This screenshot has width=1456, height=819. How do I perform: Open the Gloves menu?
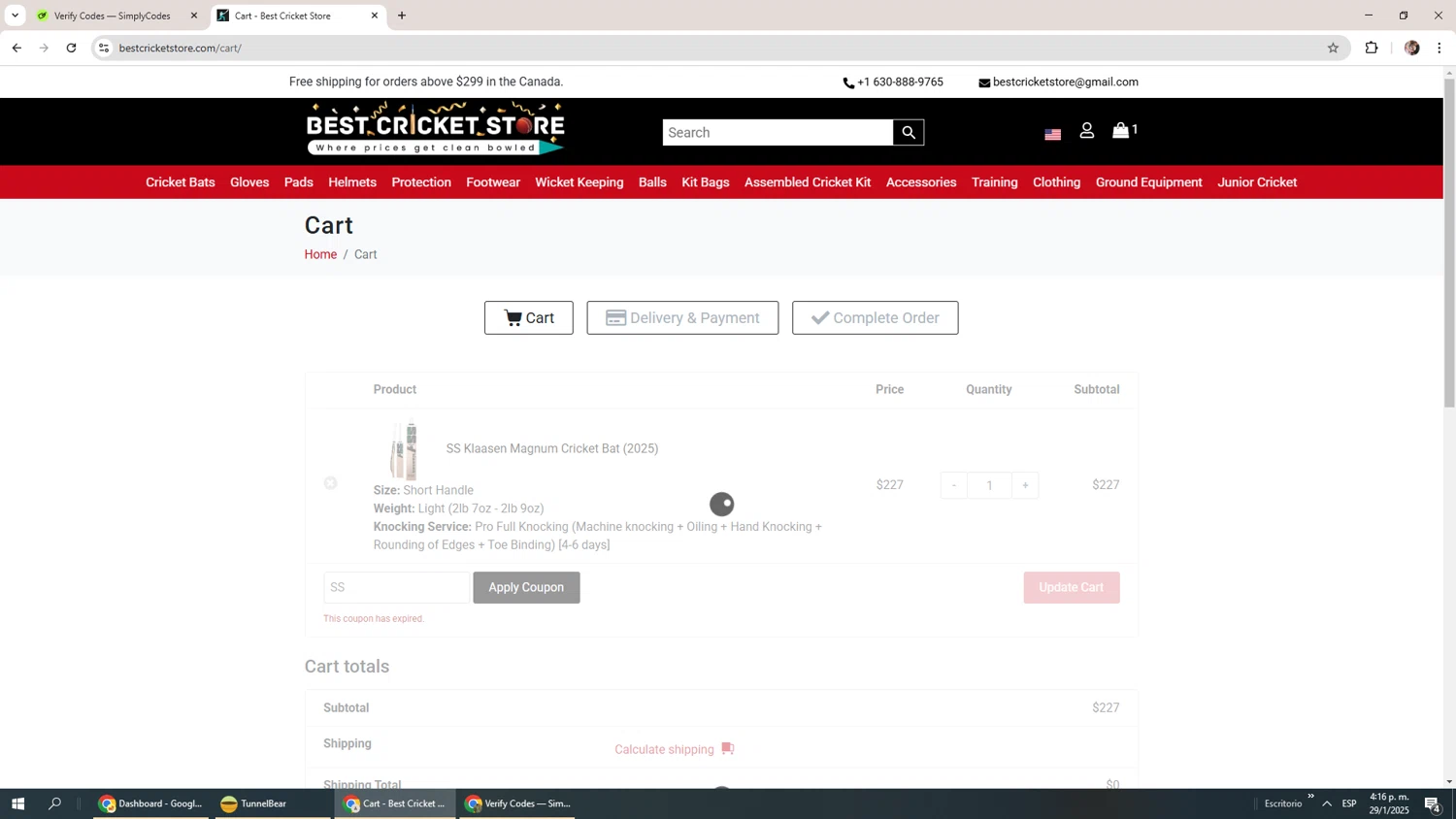pyautogui.click(x=249, y=182)
